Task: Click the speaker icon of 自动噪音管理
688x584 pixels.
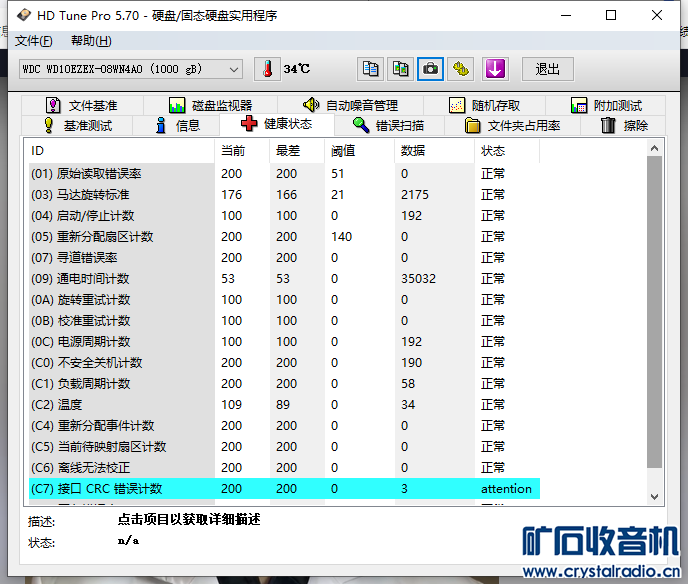Action: tap(311, 105)
